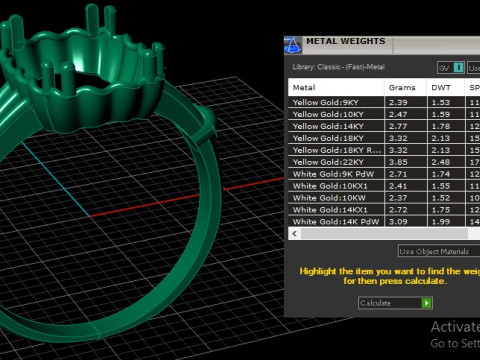
Task: Click the Use Object Materials button
Action: [x=439, y=251]
